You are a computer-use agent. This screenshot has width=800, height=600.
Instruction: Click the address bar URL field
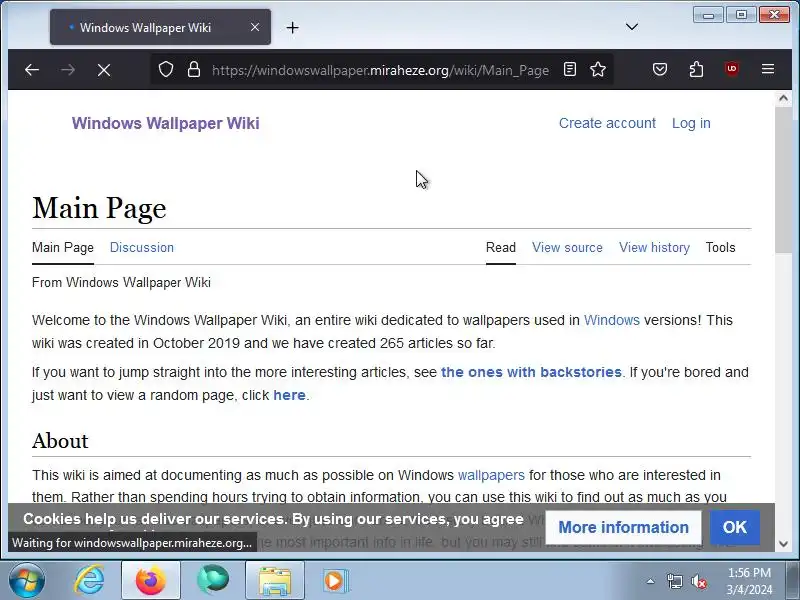coord(380,70)
